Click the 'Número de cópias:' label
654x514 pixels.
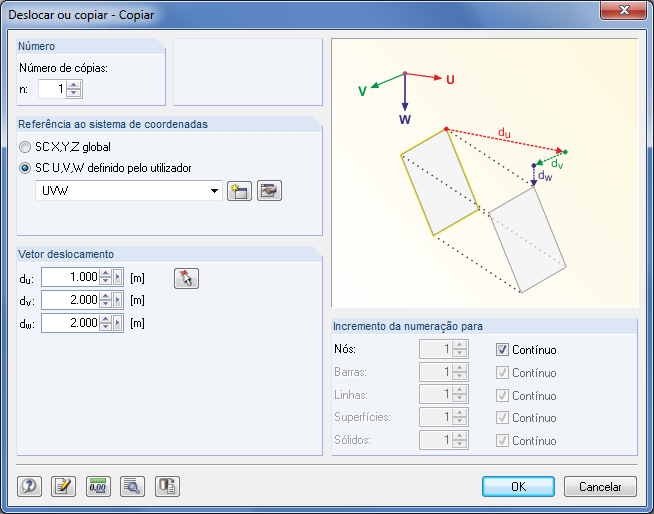pos(63,68)
